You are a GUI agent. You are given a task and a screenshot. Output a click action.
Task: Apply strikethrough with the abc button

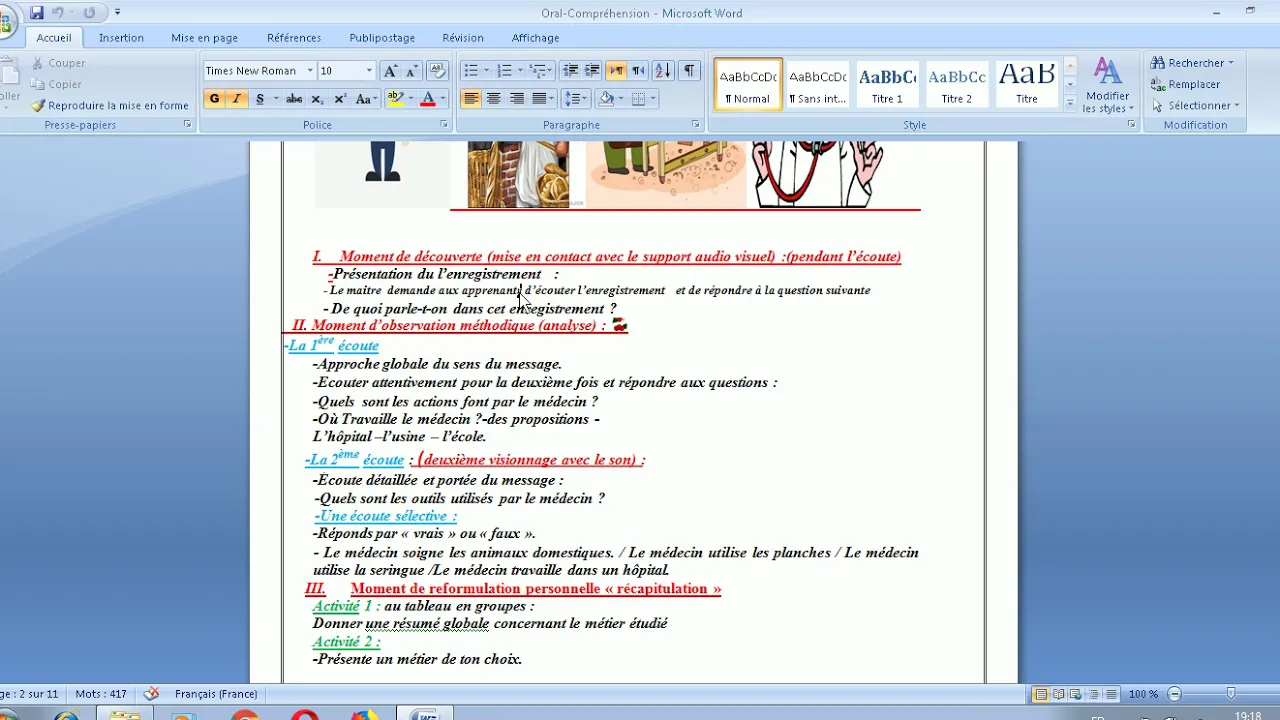[294, 99]
